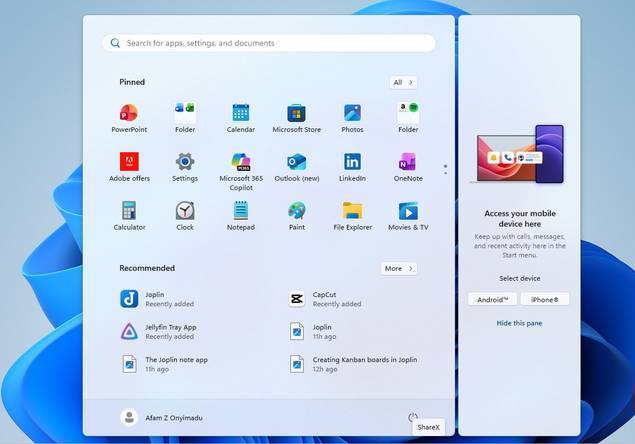The height and width of the screenshot is (444, 635).
Task: Launch the Calendar app
Action: (241, 118)
